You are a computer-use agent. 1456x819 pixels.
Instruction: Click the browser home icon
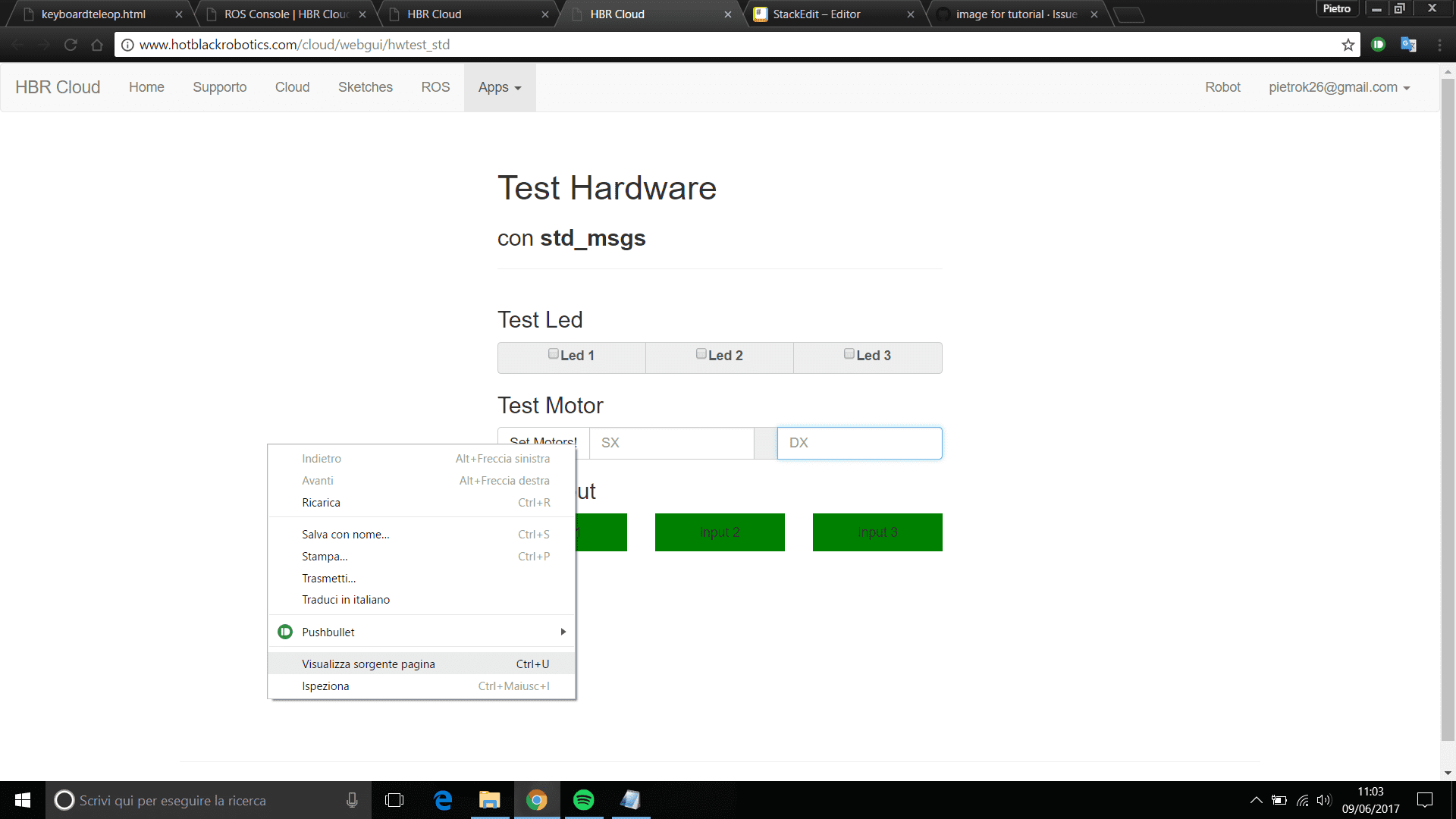click(97, 45)
